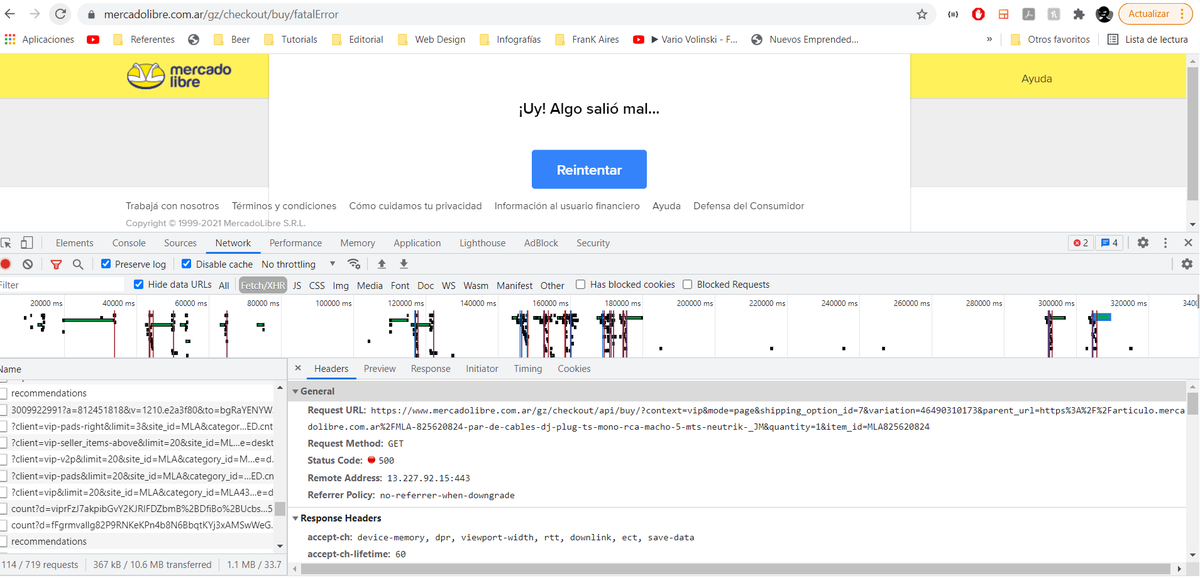Click the URL address bar

[x=500, y=15]
